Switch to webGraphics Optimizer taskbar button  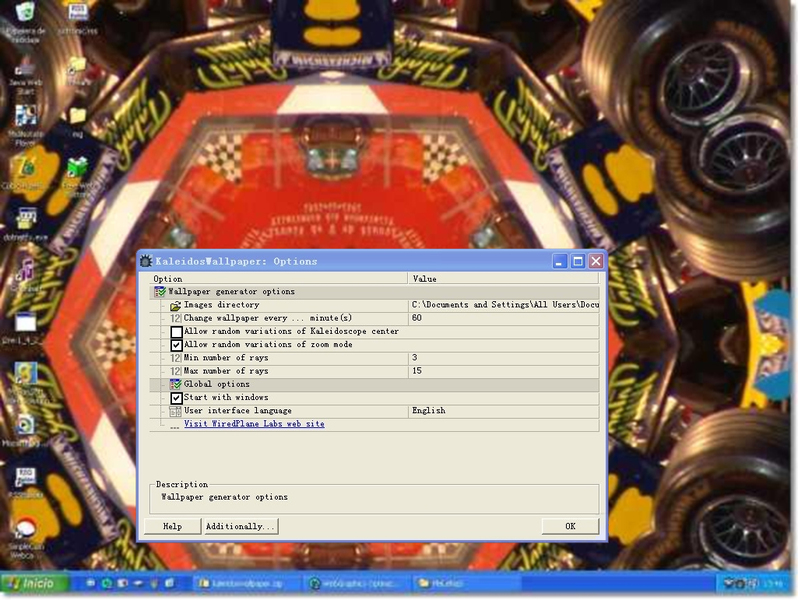click(x=355, y=583)
